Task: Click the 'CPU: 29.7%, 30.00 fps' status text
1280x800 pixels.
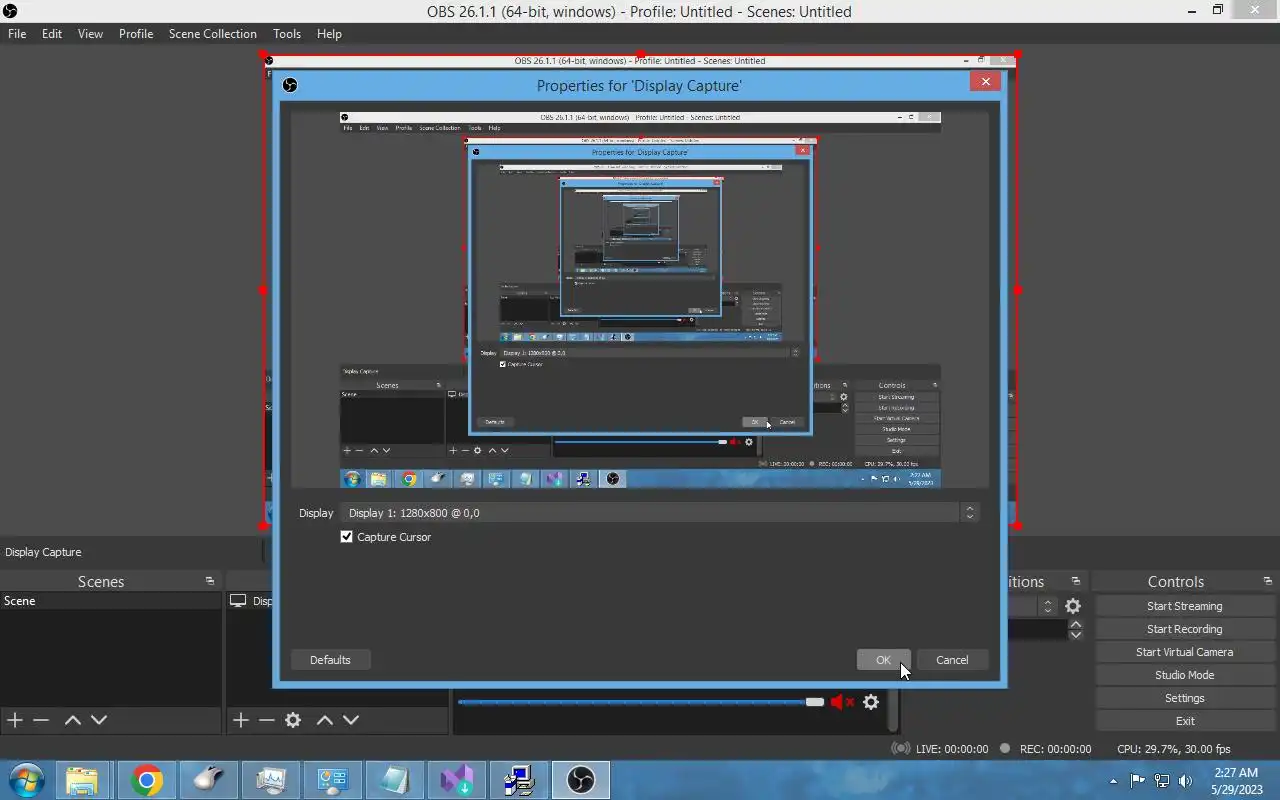Action: point(1174,749)
